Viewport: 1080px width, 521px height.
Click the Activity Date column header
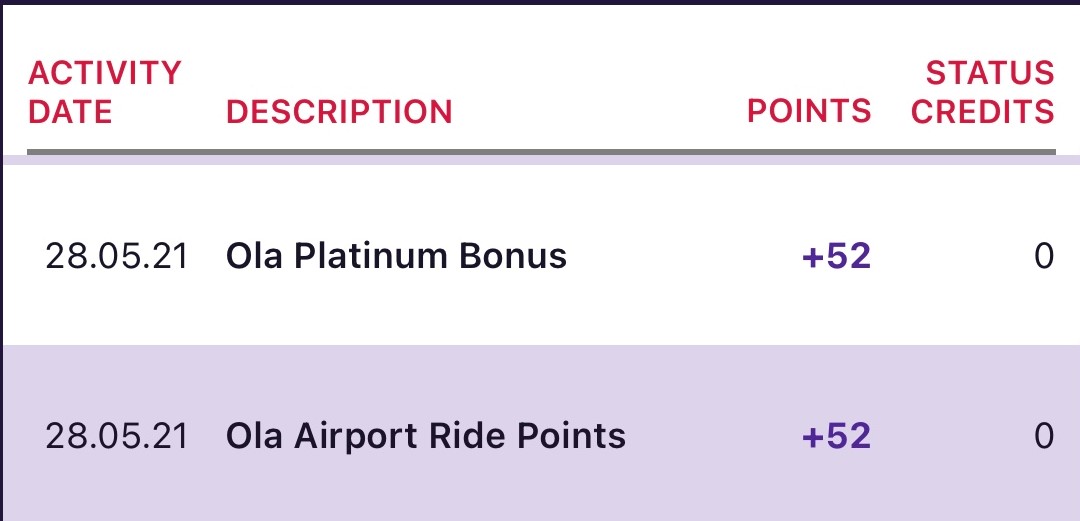click(104, 92)
